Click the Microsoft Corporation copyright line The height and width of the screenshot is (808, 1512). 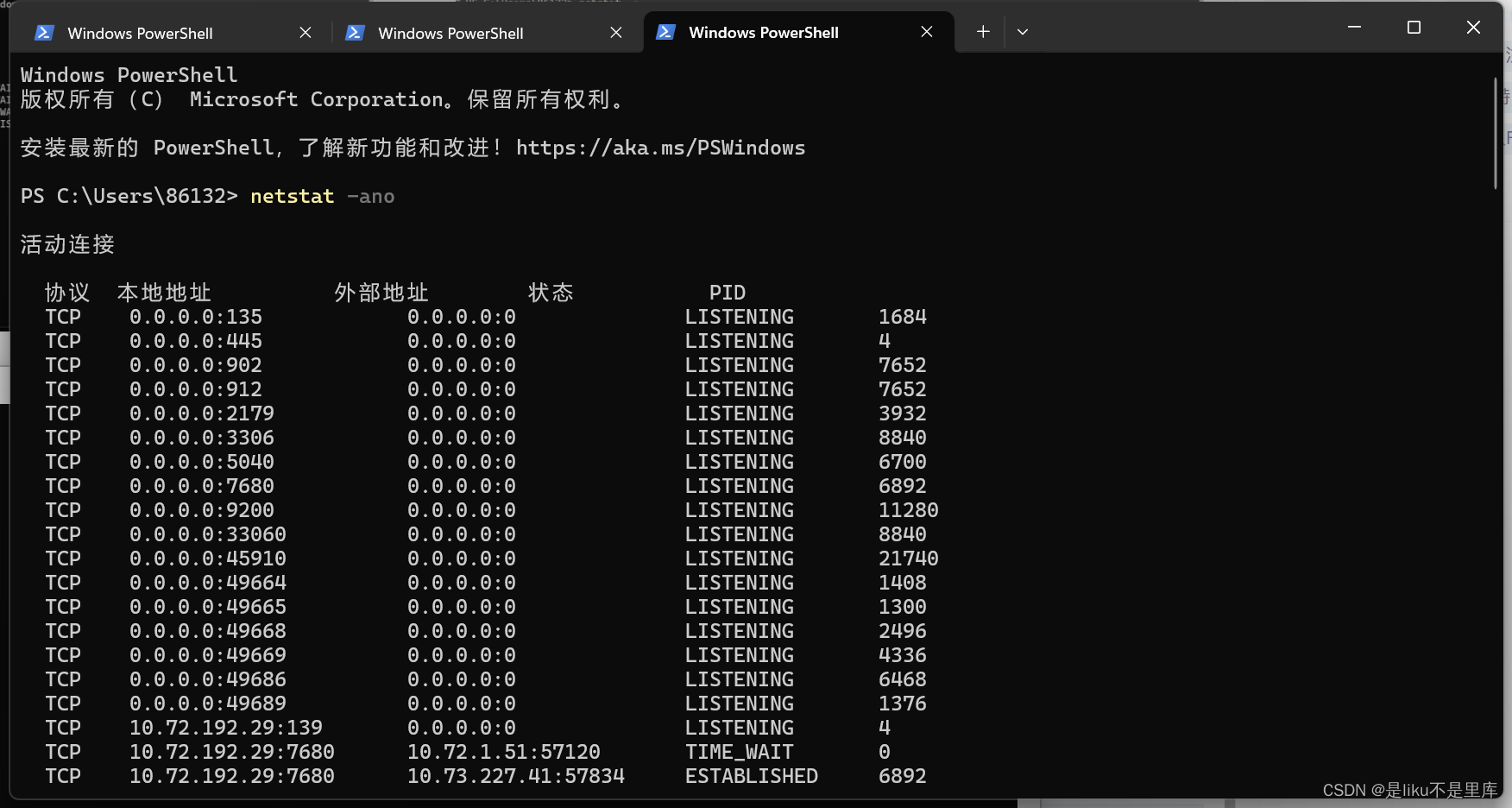point(321,100)
